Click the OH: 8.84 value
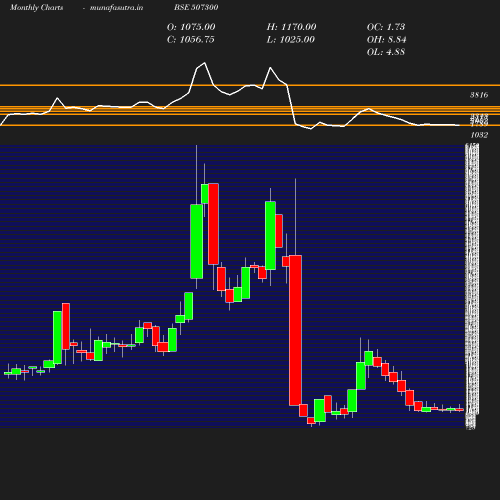This screenshot has width=500, height=500. tap(386, 40)
